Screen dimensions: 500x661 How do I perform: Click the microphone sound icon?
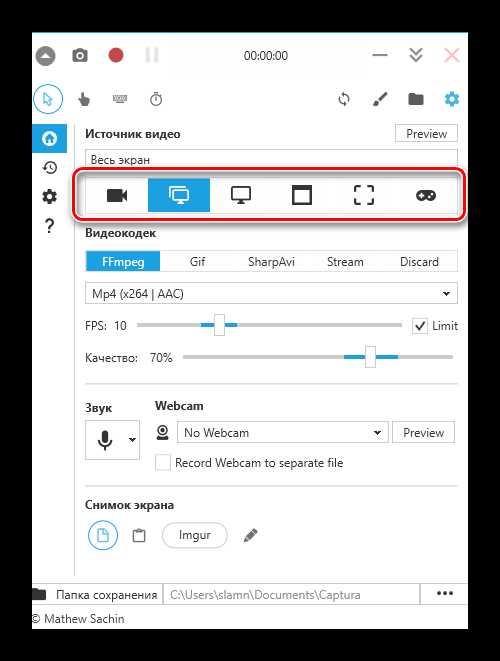point(105,440)
